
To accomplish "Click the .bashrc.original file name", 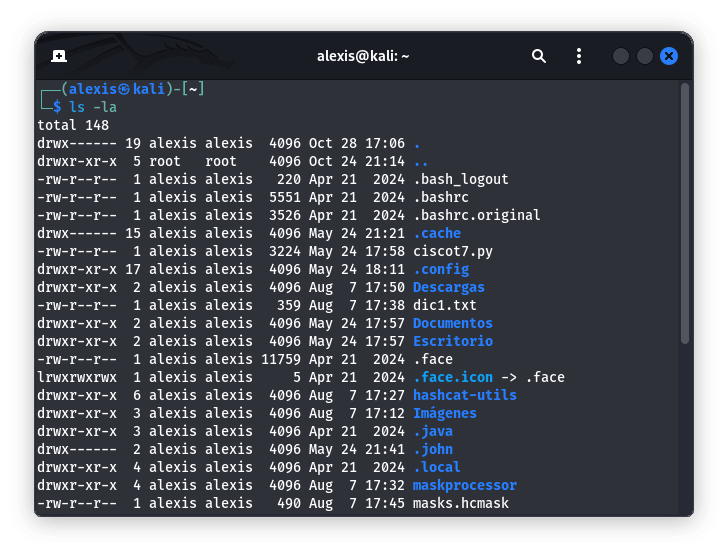I will (x=477, y=215).
